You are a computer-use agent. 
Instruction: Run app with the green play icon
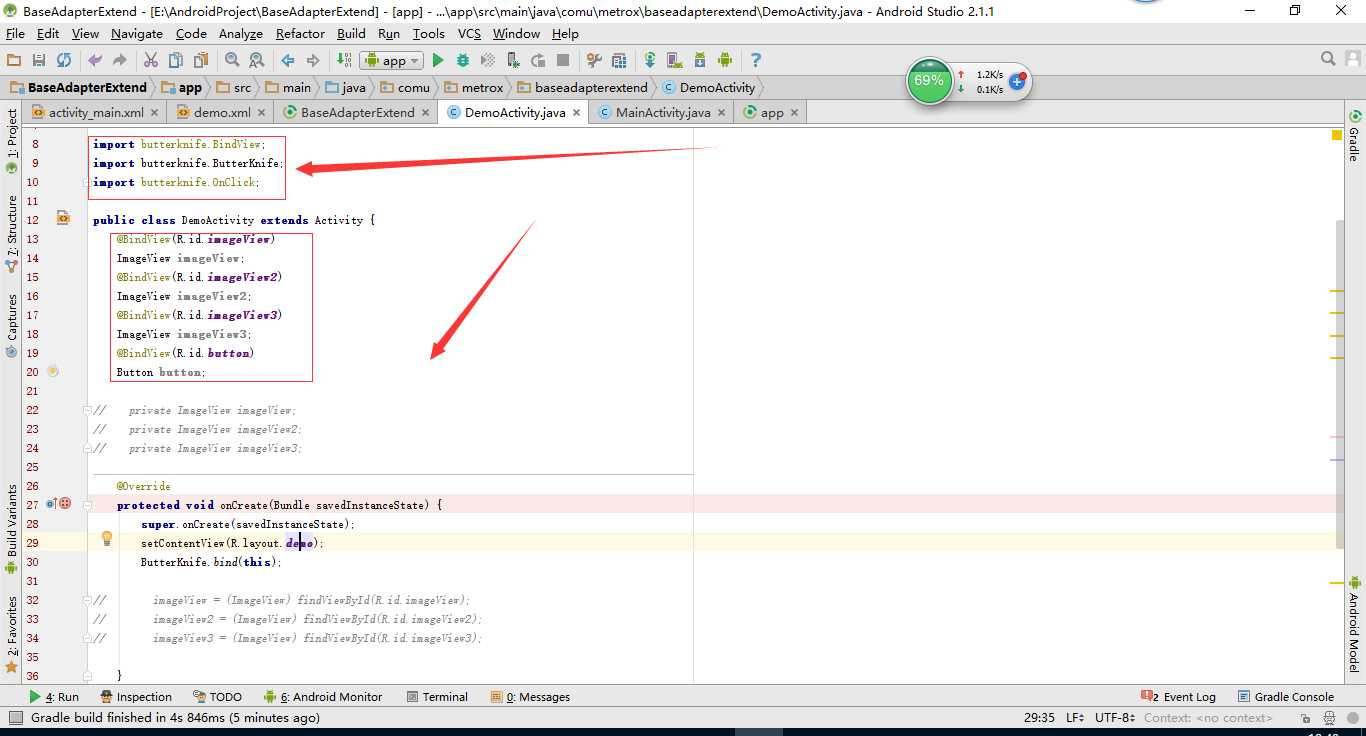click(438, 61)
